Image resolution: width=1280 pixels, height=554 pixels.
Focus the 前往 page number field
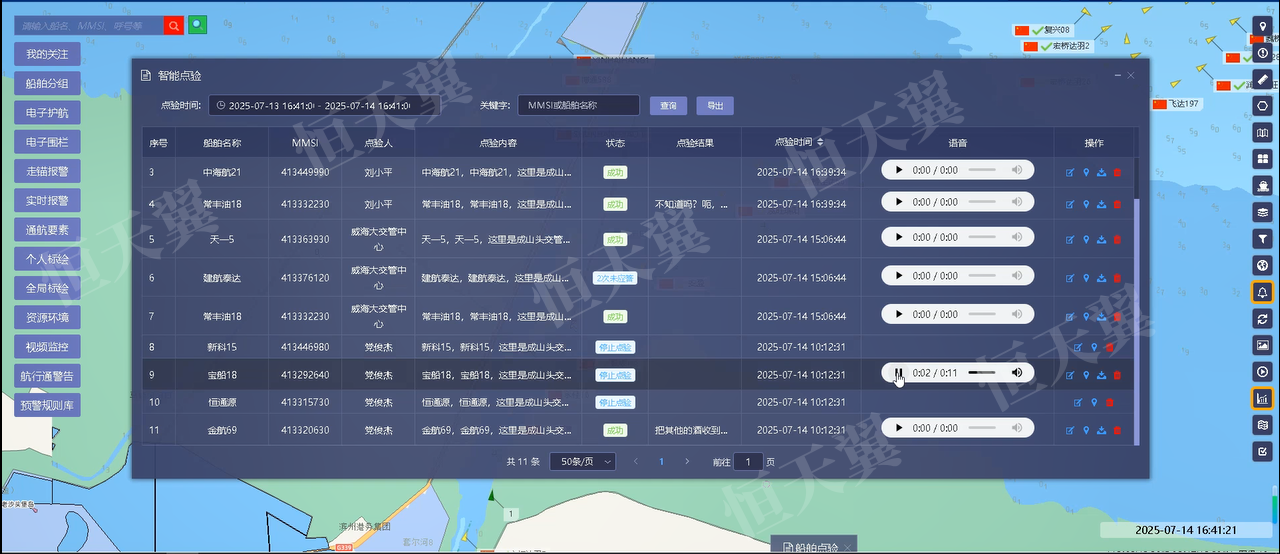click(748, 462)
